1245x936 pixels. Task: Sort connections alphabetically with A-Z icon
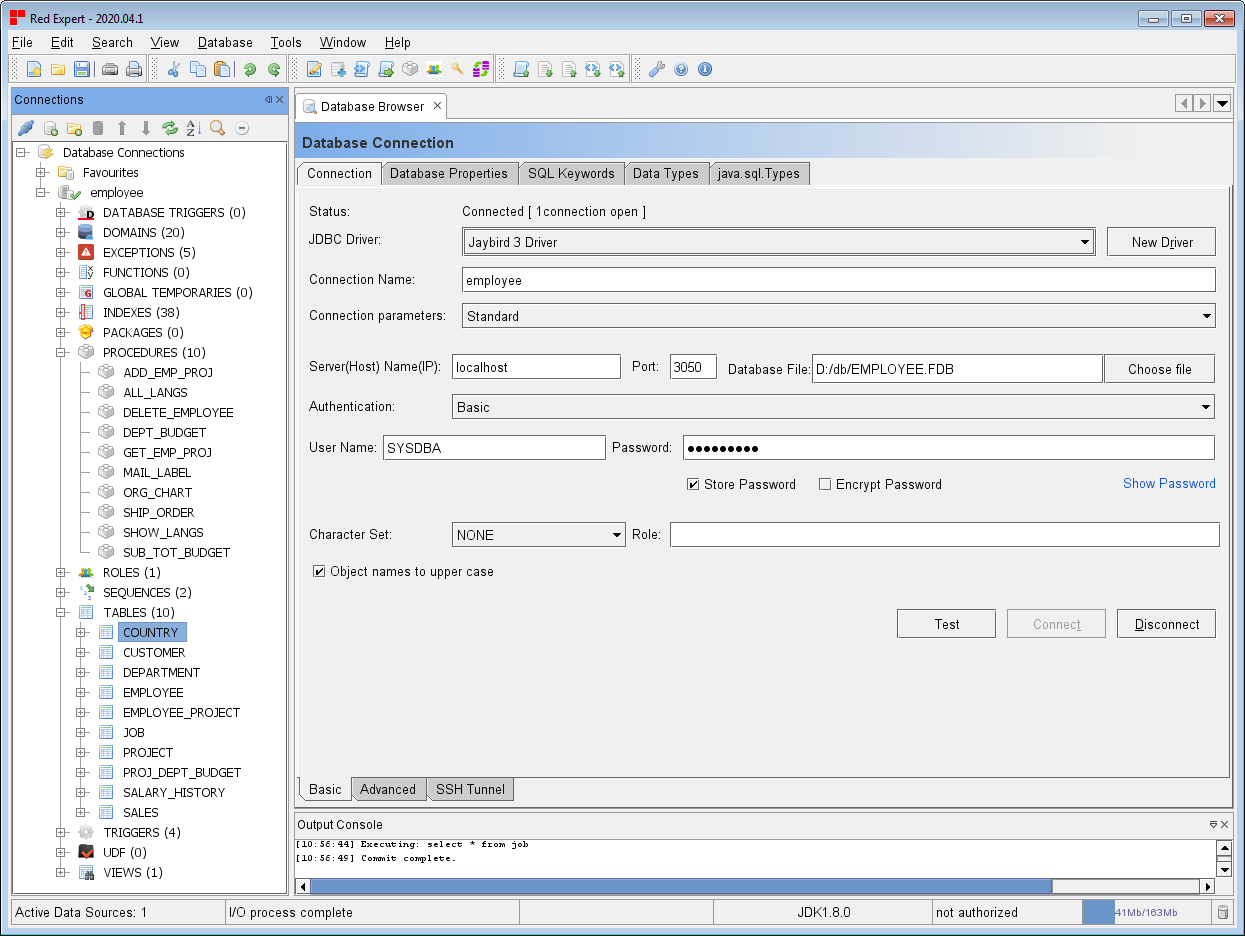click(194, 128)
